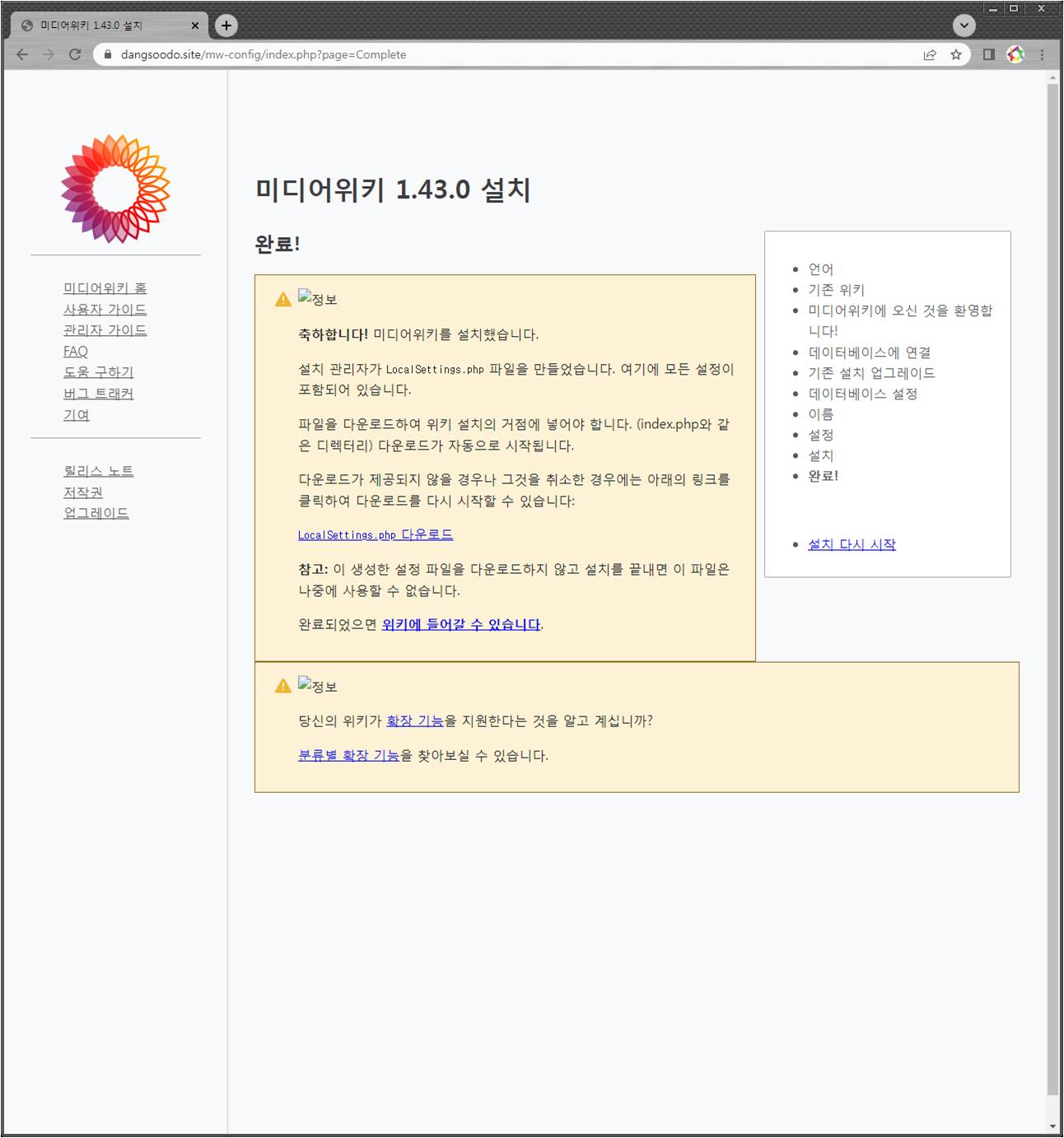Bookmark this page with star icon

[956, 54]
